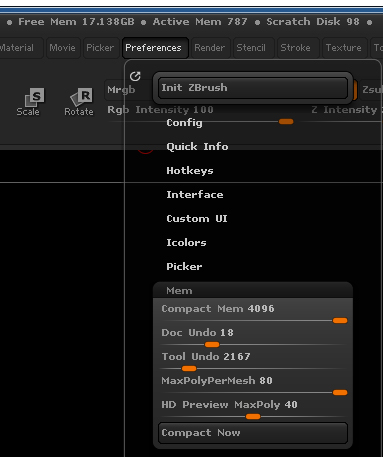
Task: Expand the Icolors section
Action: point(186,243)
